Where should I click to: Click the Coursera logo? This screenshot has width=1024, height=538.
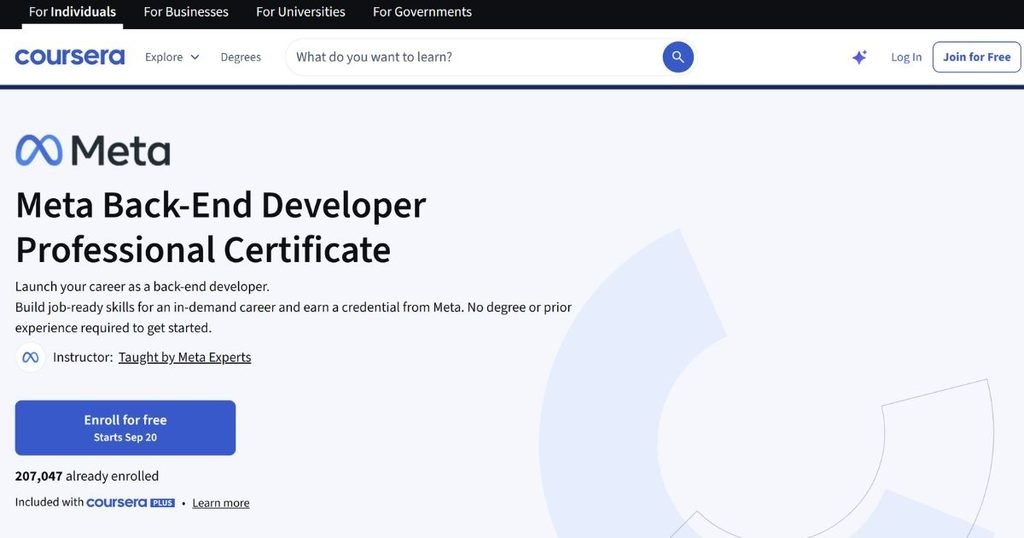[70, 57]
